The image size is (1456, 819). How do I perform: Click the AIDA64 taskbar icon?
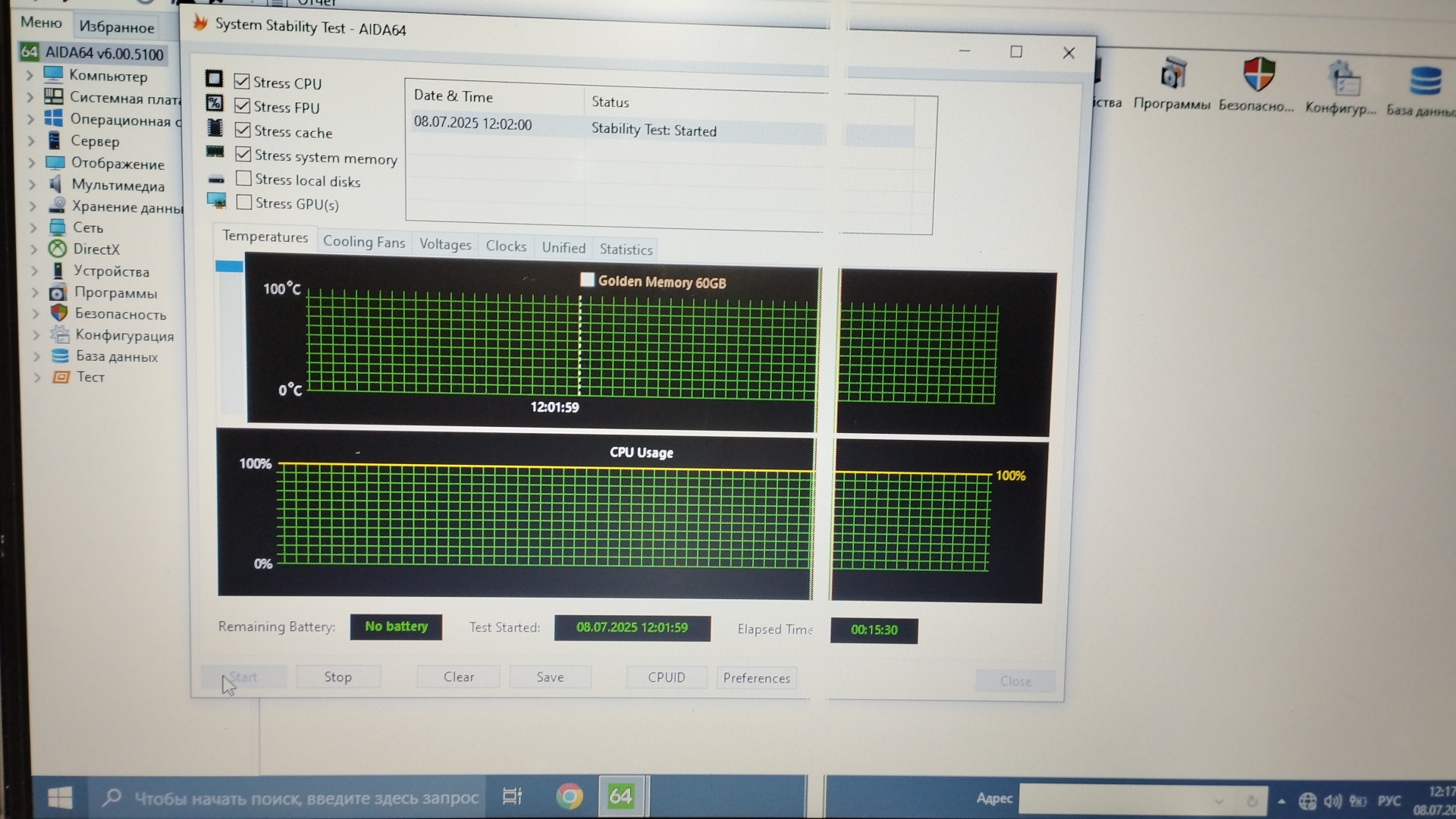(x=620, y=796)
